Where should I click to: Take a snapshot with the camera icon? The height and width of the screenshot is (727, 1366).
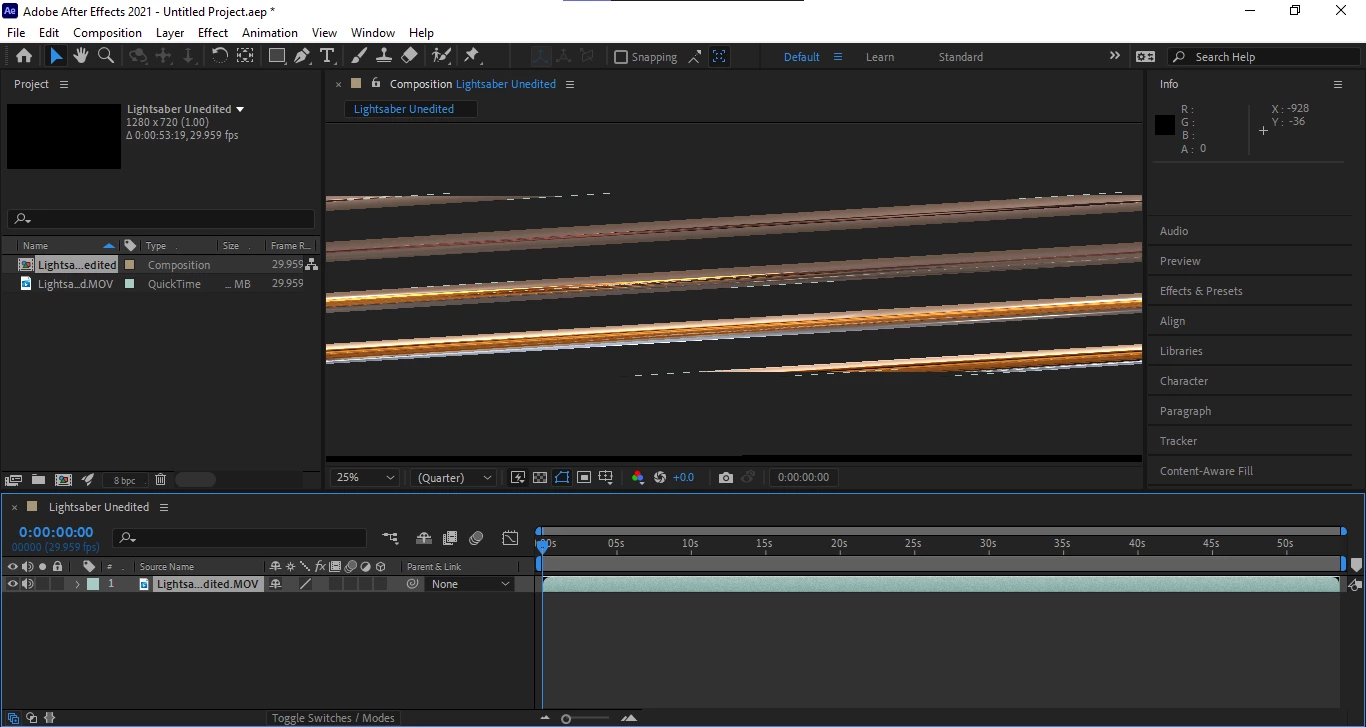[726, 478]
